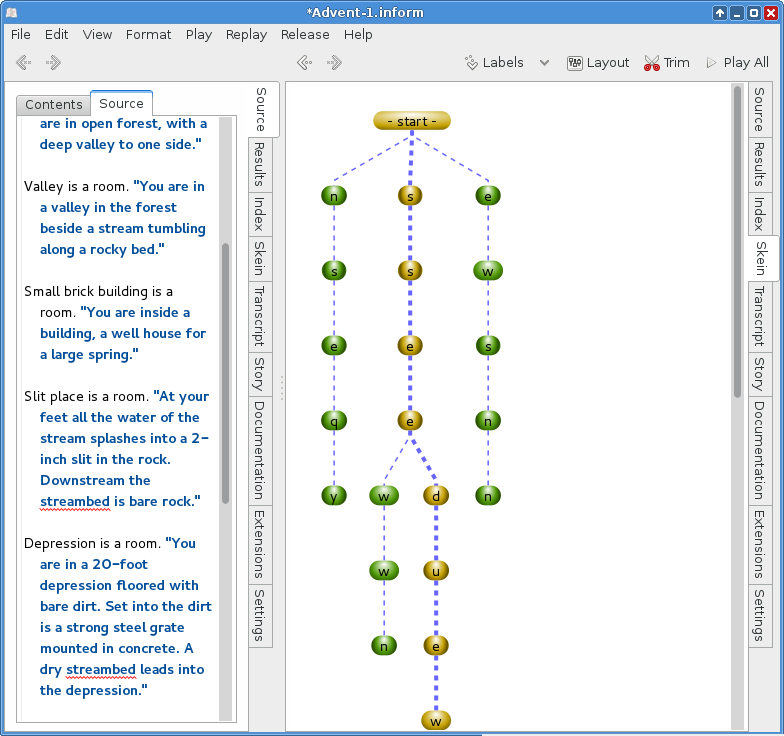Go back in left pane history
784x736 pixels.
(x=24, y=62)
